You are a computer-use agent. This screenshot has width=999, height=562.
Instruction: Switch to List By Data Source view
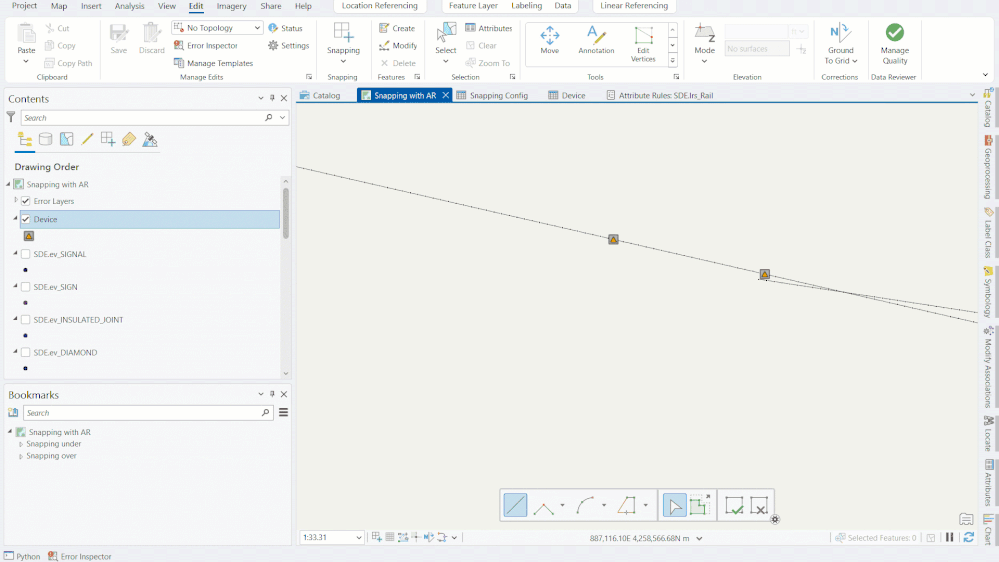coord(46,140)
